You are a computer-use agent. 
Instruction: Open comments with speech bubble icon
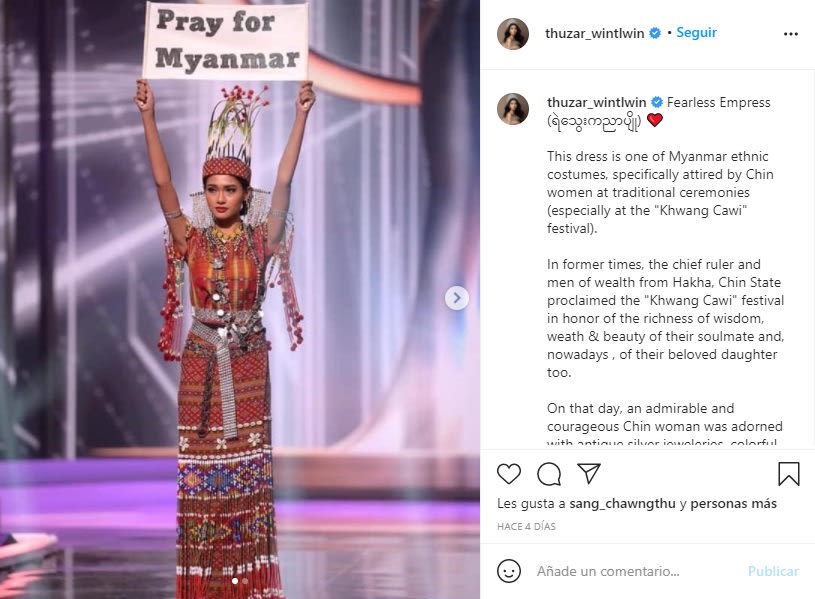pos(549,474)
